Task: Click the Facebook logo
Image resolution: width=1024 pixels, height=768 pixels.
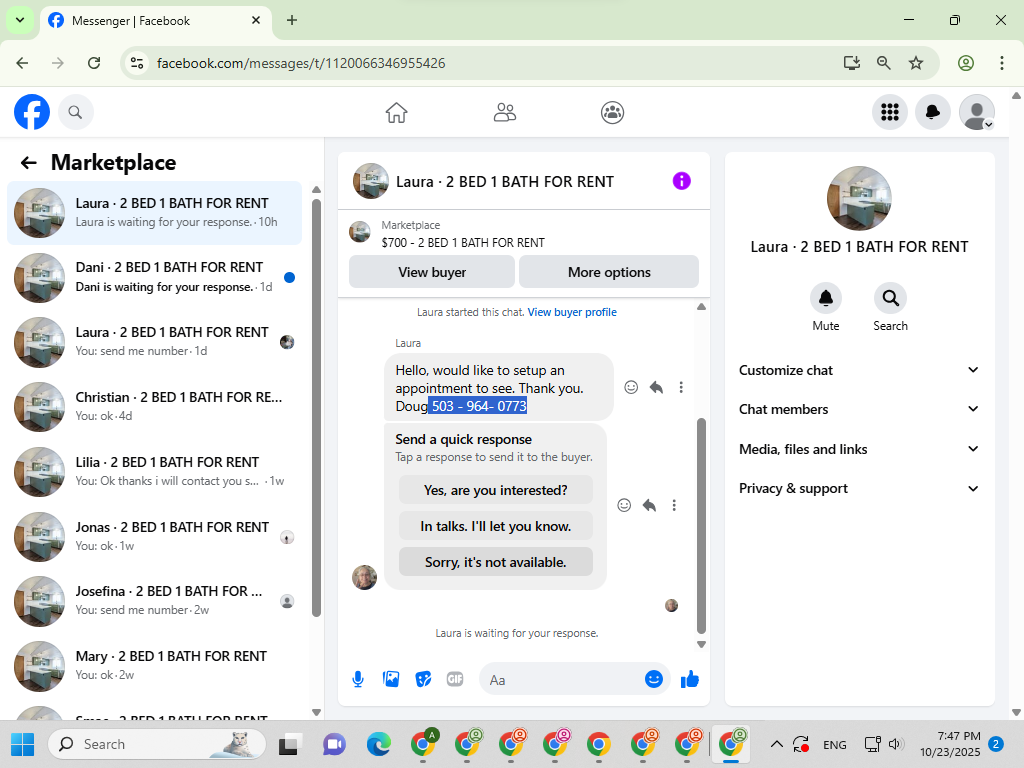Action: [32, 112]
